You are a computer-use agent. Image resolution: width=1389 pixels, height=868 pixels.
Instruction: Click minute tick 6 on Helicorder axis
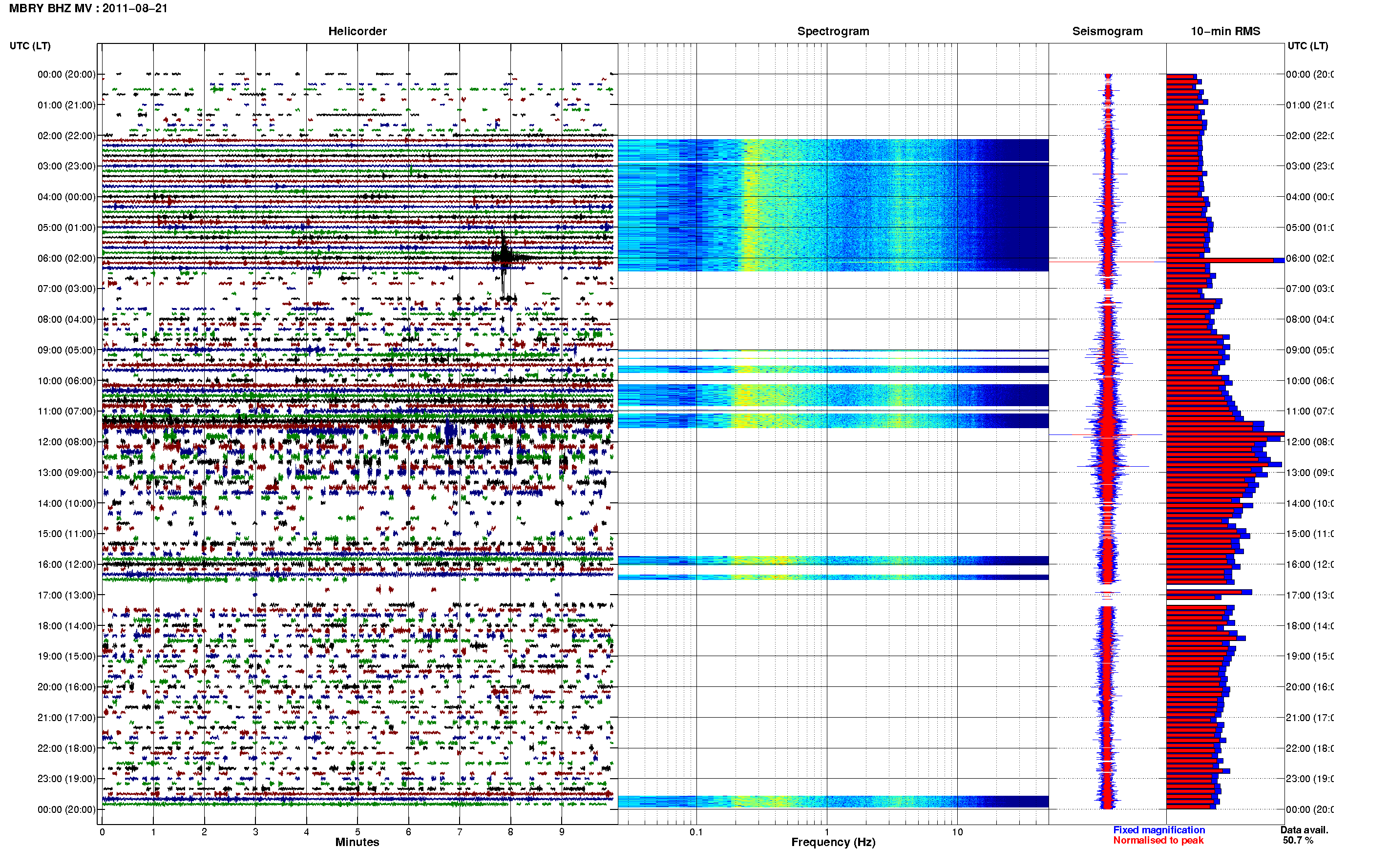[x=408, y=832]
